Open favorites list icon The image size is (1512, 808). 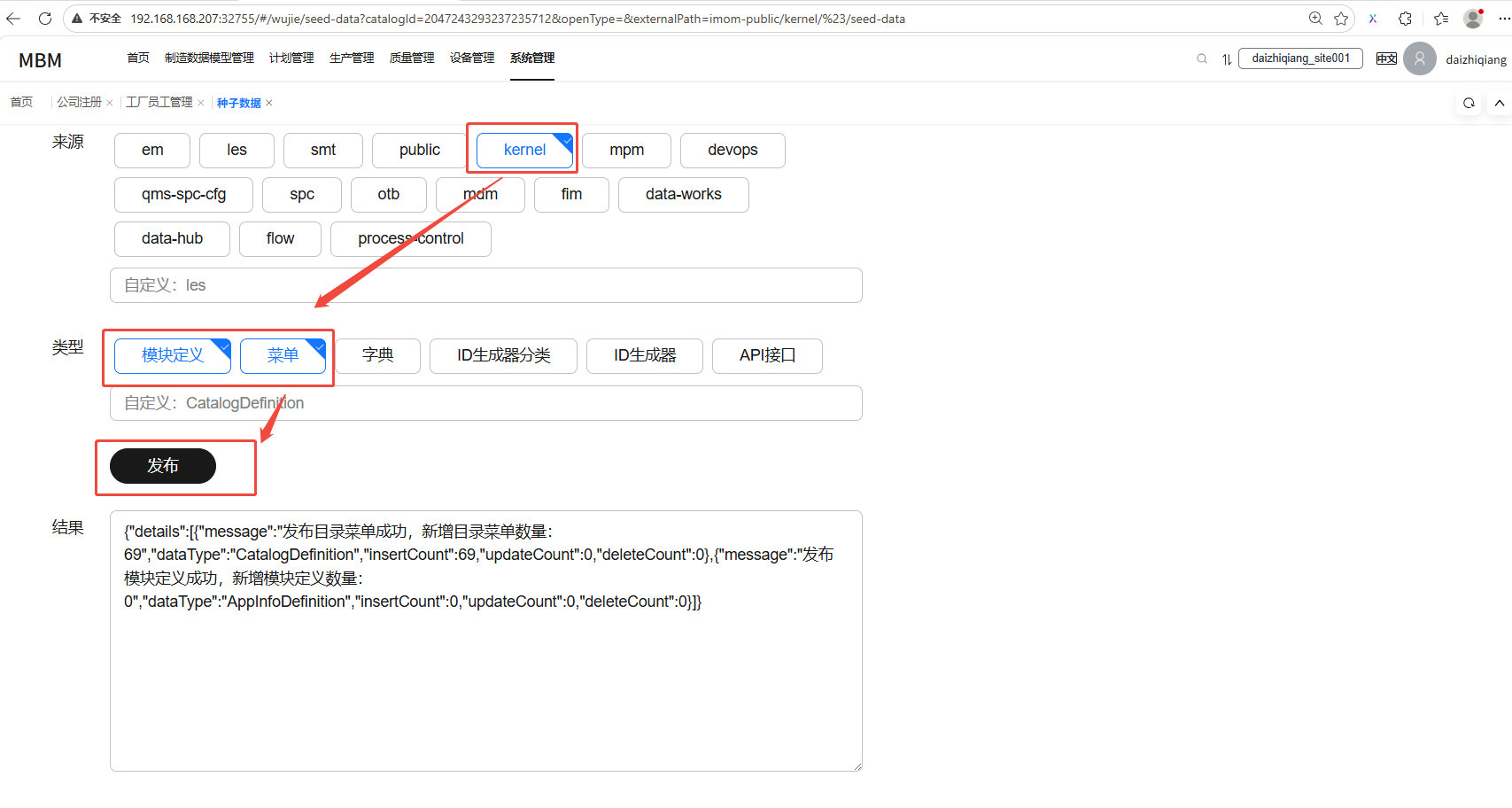[x=1441, y=18]
